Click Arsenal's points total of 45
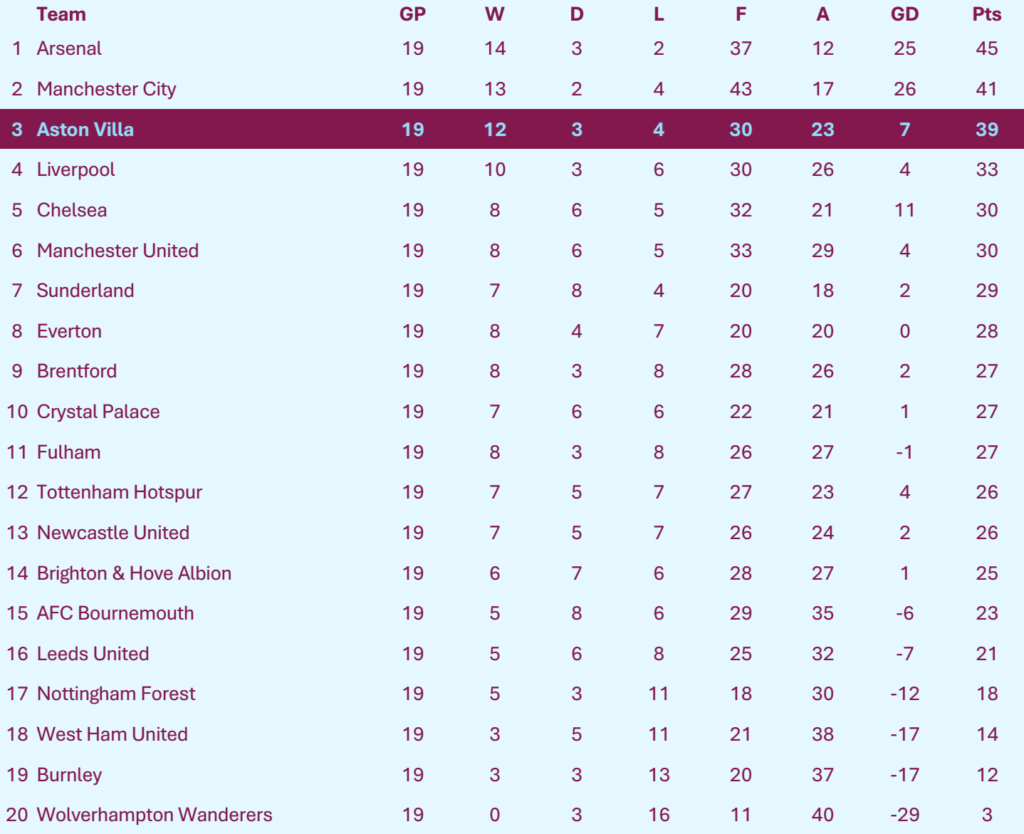The image size is (1024, 834). [986, 48]
